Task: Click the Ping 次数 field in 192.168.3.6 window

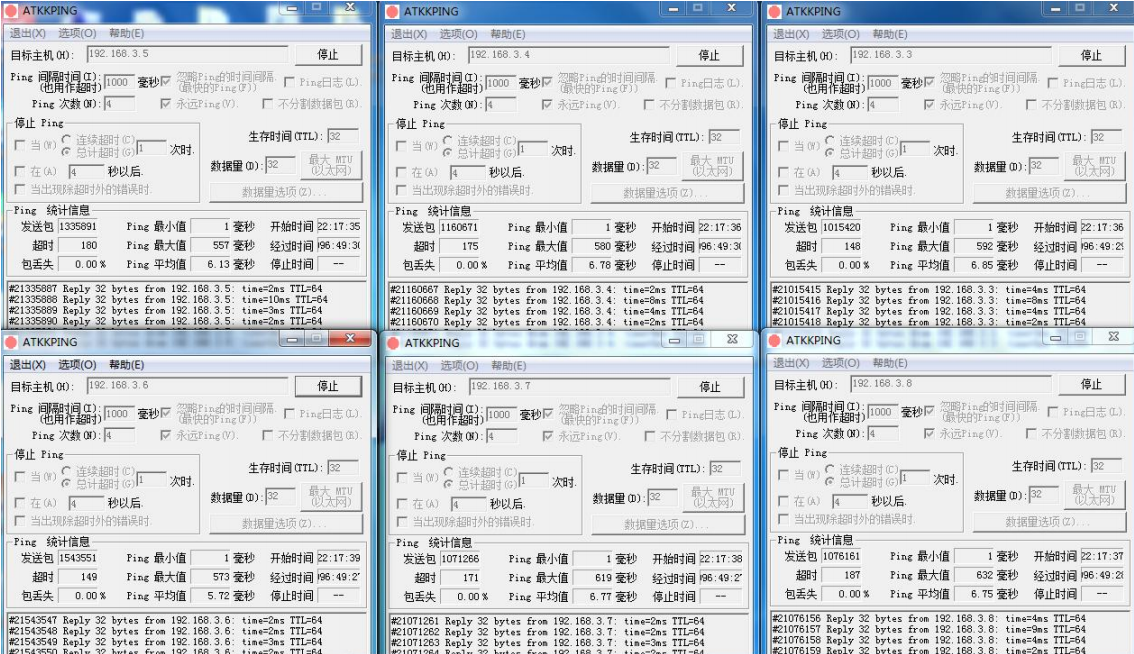Action: (x=119, y=435)
